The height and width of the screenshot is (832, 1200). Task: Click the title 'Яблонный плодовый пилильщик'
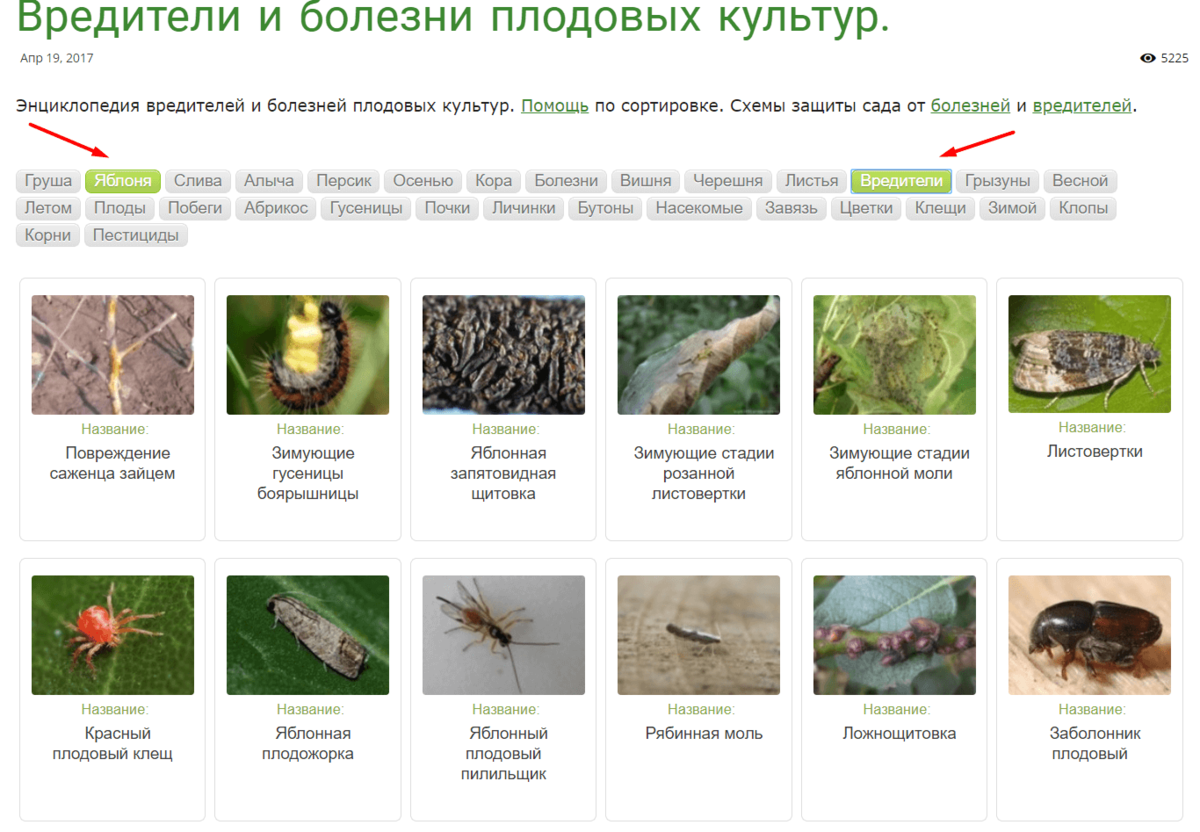[x=503, y=753]
